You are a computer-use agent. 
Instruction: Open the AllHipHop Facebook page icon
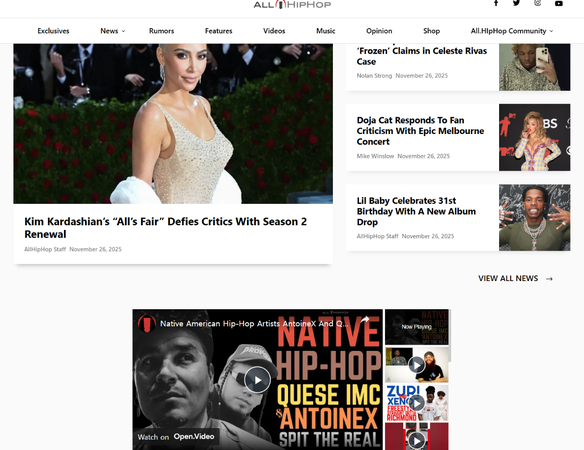click(496, 3)
